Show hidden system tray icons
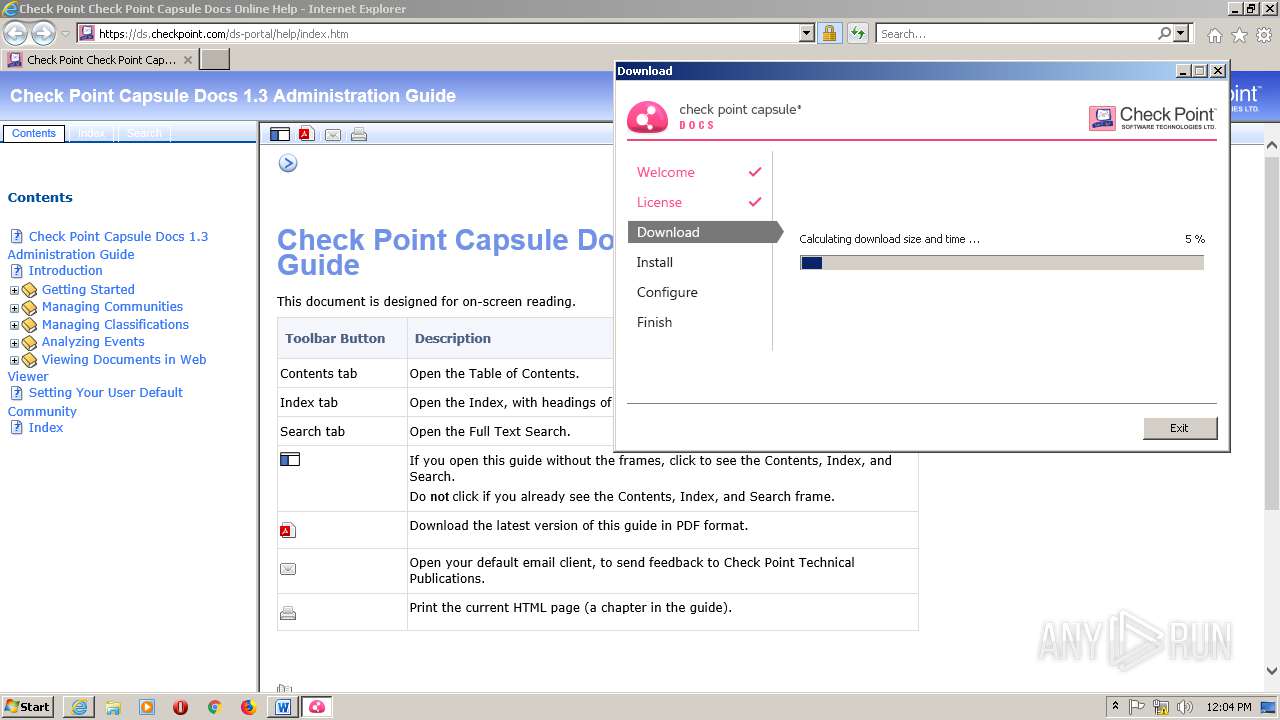Image resolution: width=1280 pixels, height=720 pixels. point(1115,707)
